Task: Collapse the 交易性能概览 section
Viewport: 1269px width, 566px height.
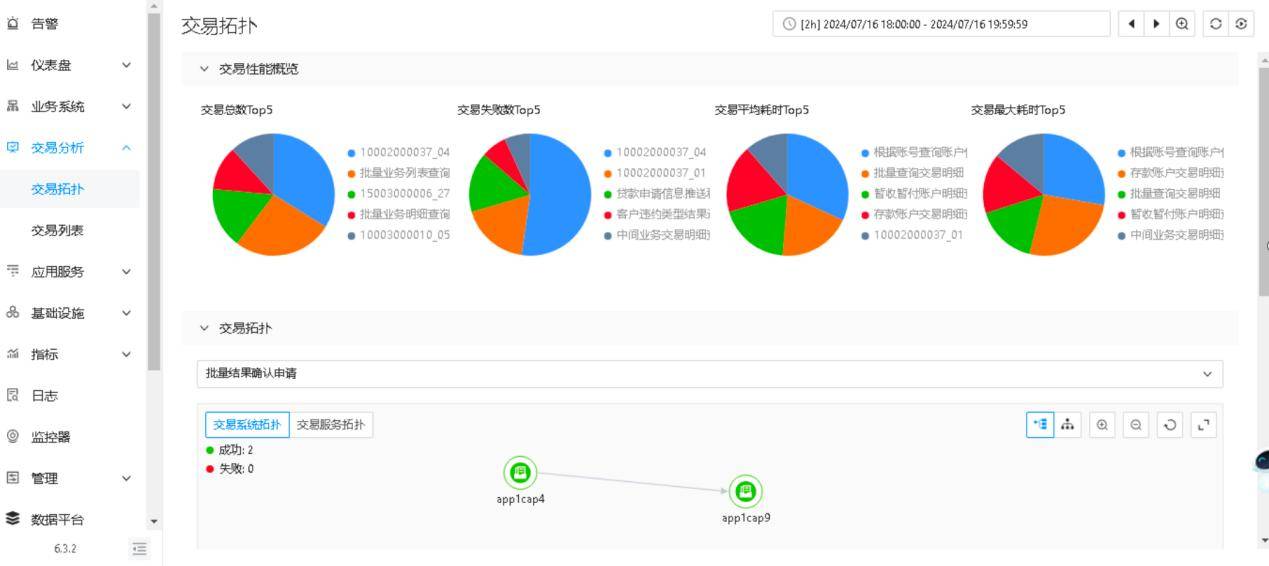Action: (205, 69)
